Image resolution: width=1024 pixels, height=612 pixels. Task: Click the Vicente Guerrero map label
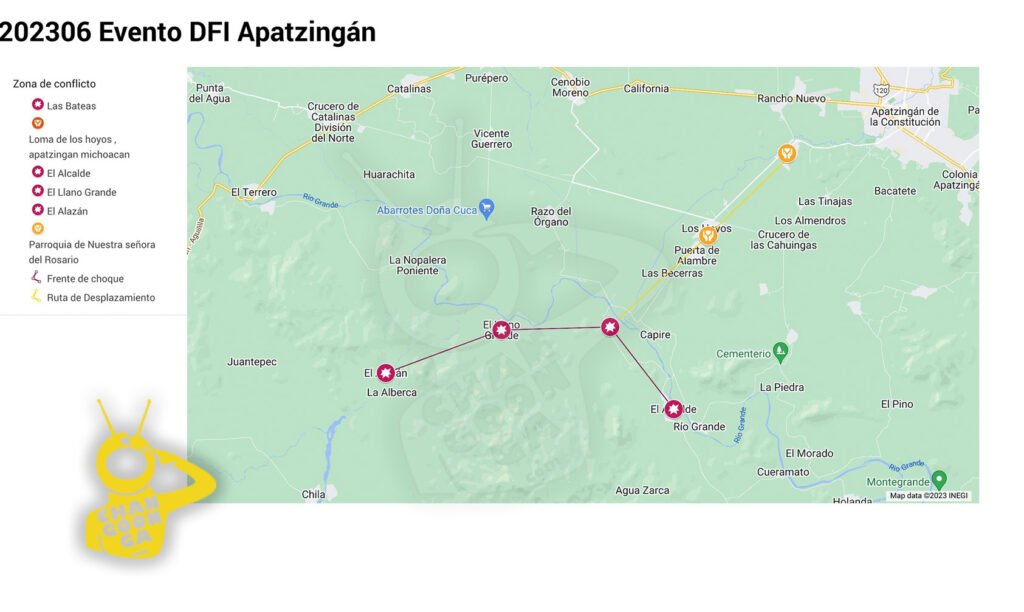tap(491, 138)
